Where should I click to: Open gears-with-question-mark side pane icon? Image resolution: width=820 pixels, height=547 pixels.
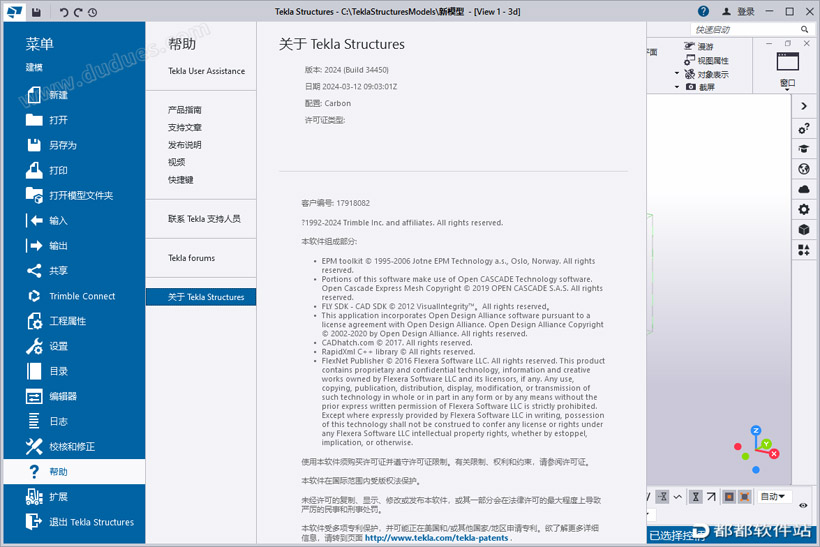(804, 128)
